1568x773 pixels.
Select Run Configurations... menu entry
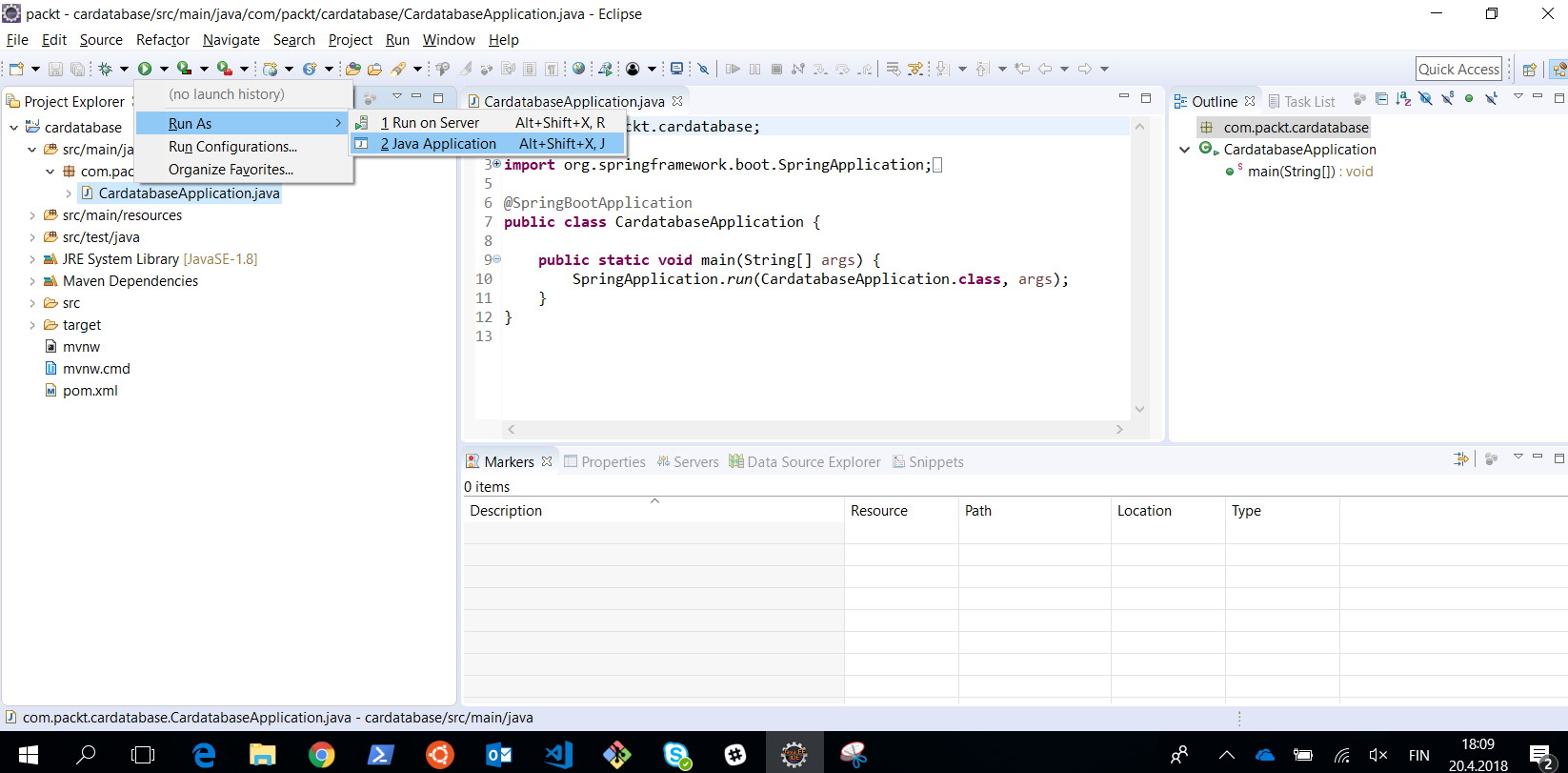pyautogui.click(x=232, y=147)
